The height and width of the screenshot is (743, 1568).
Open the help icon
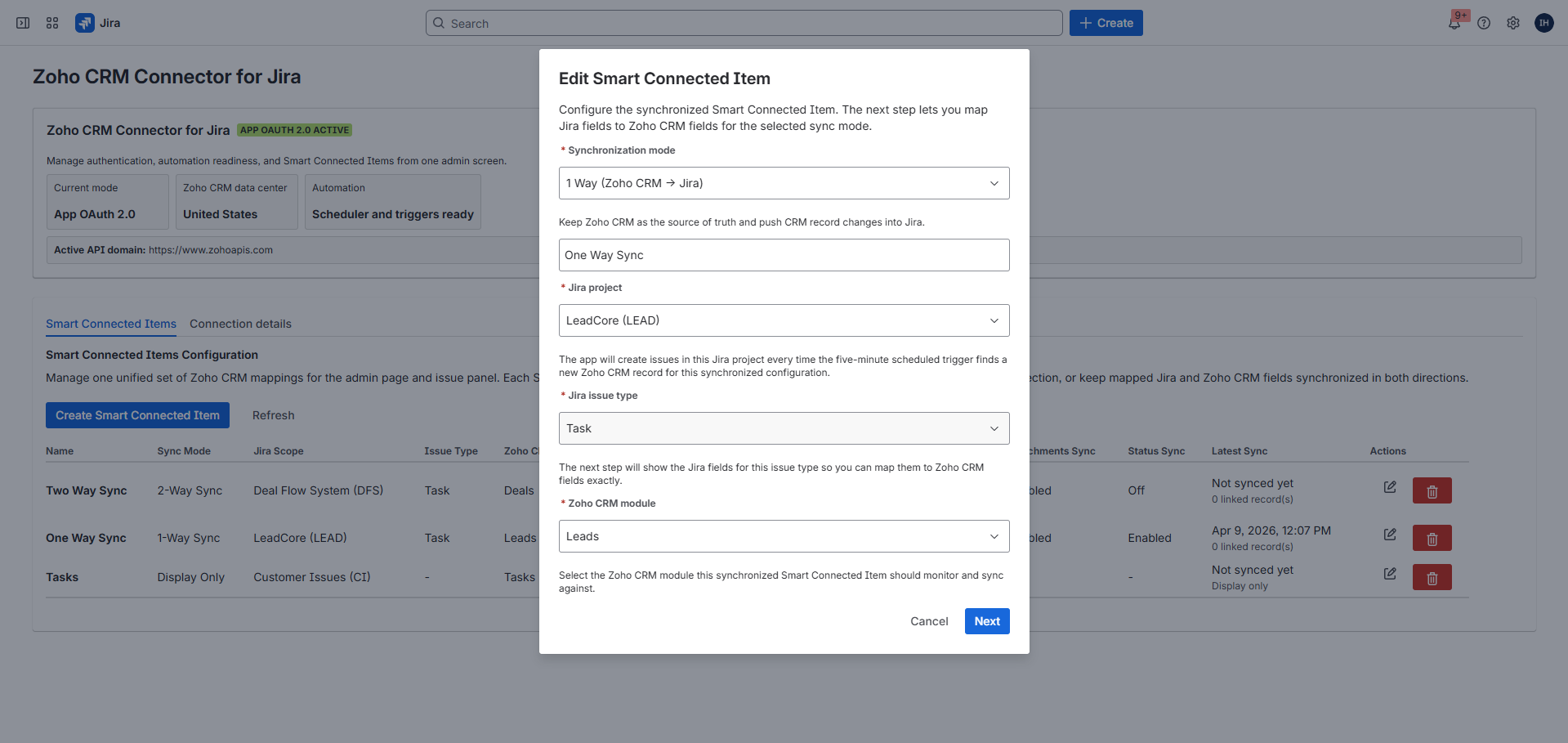point(1484,23)
